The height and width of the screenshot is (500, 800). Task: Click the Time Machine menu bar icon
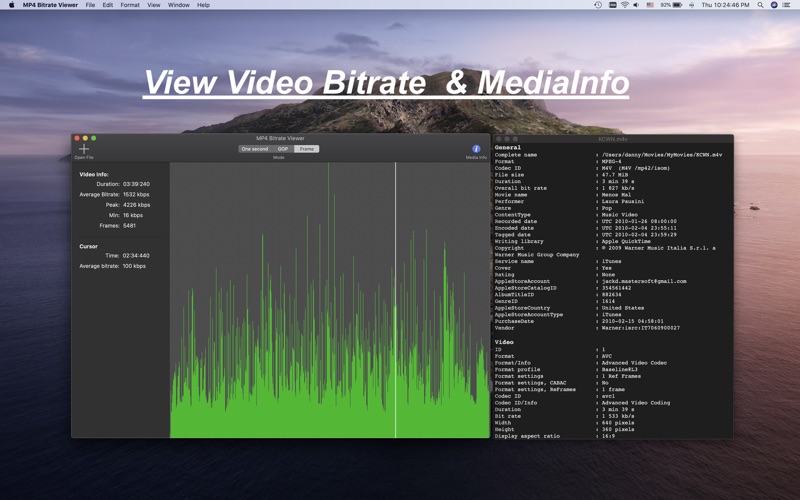coord(598,5)
